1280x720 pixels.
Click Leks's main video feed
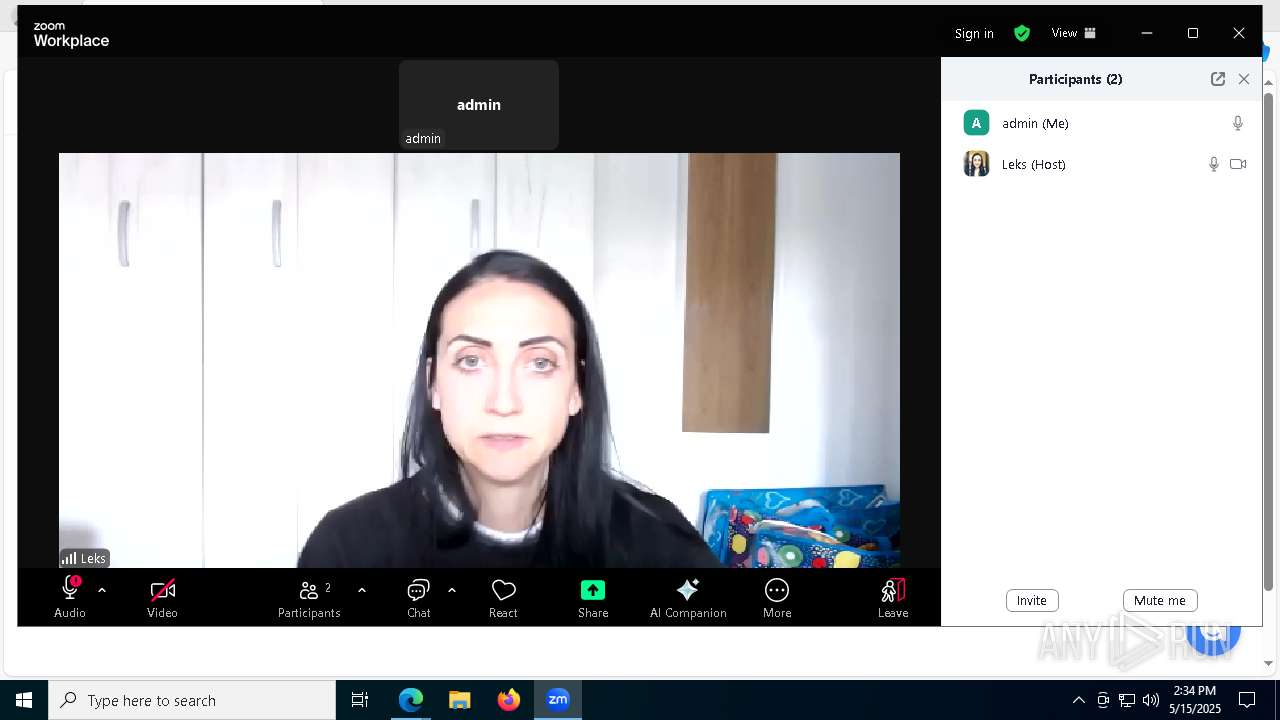pos(479,360)
